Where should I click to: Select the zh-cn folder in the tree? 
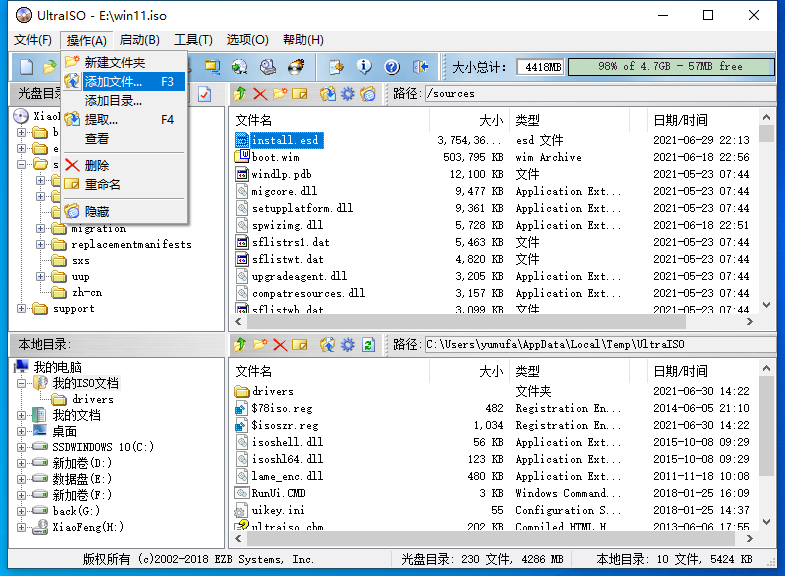pyautogui.click(x=87, y=293)
